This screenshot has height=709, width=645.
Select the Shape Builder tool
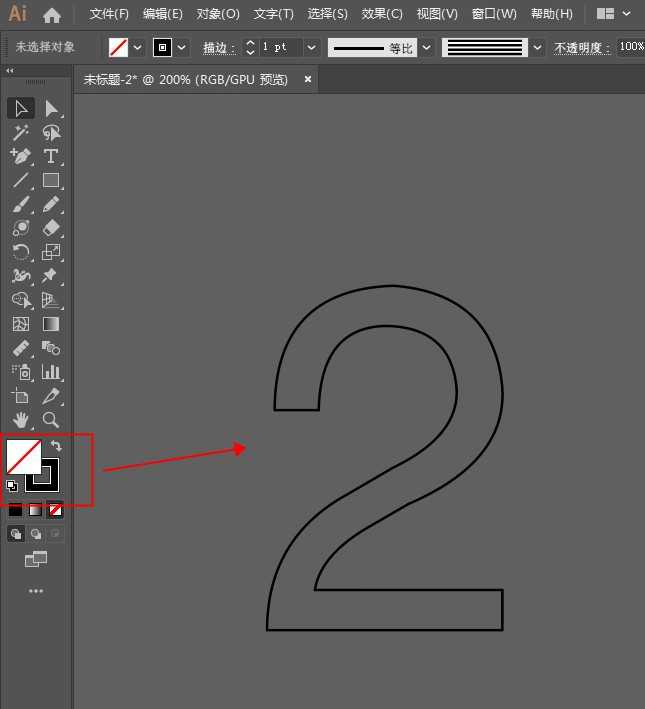click(20, 300)
